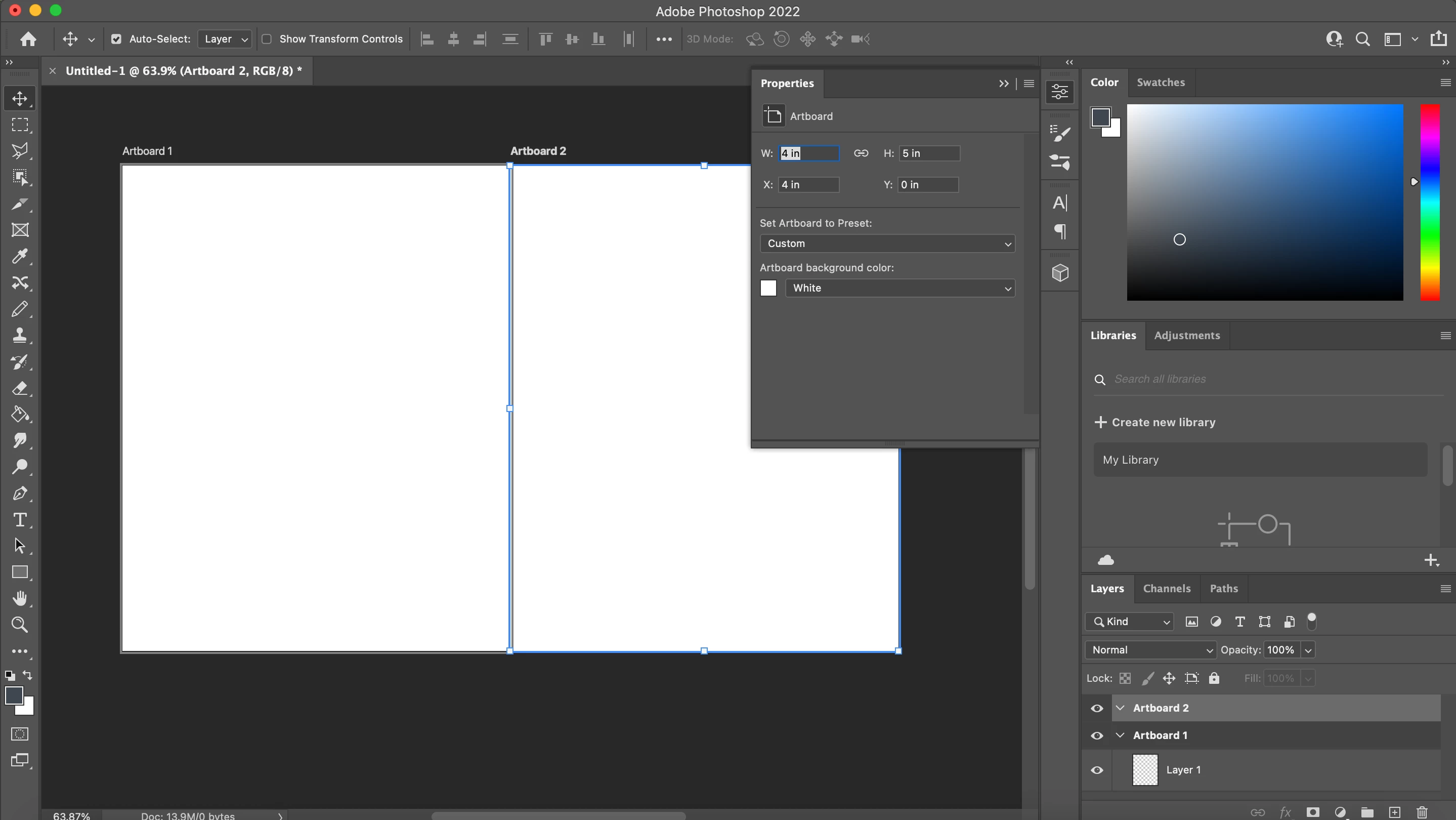Hide Artboard 2 layer visibility
This screenshot has height=820, width=1456.
(1097, 708)
